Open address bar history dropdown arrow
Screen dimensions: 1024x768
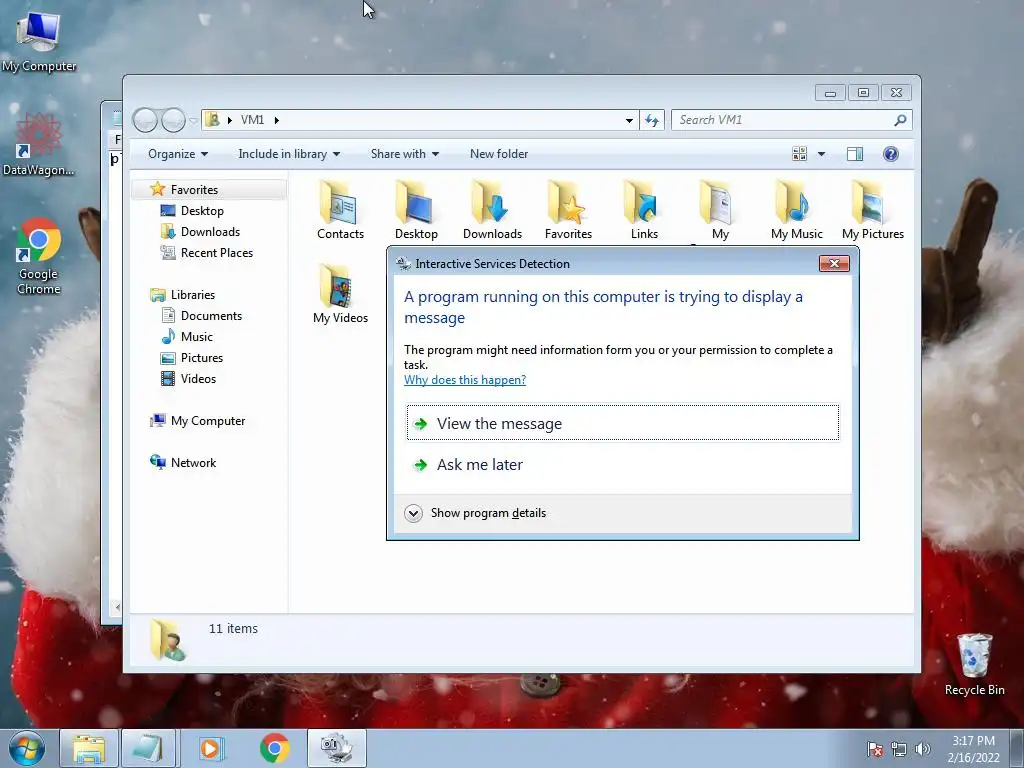[x=629, y=120]
